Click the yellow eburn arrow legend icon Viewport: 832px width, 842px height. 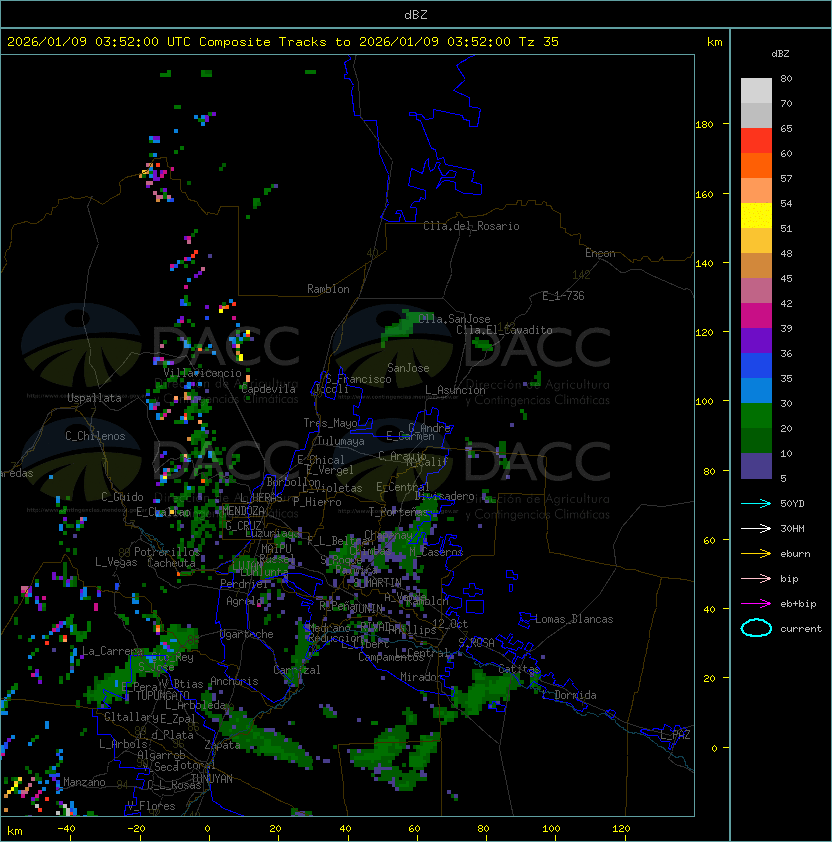756,554
